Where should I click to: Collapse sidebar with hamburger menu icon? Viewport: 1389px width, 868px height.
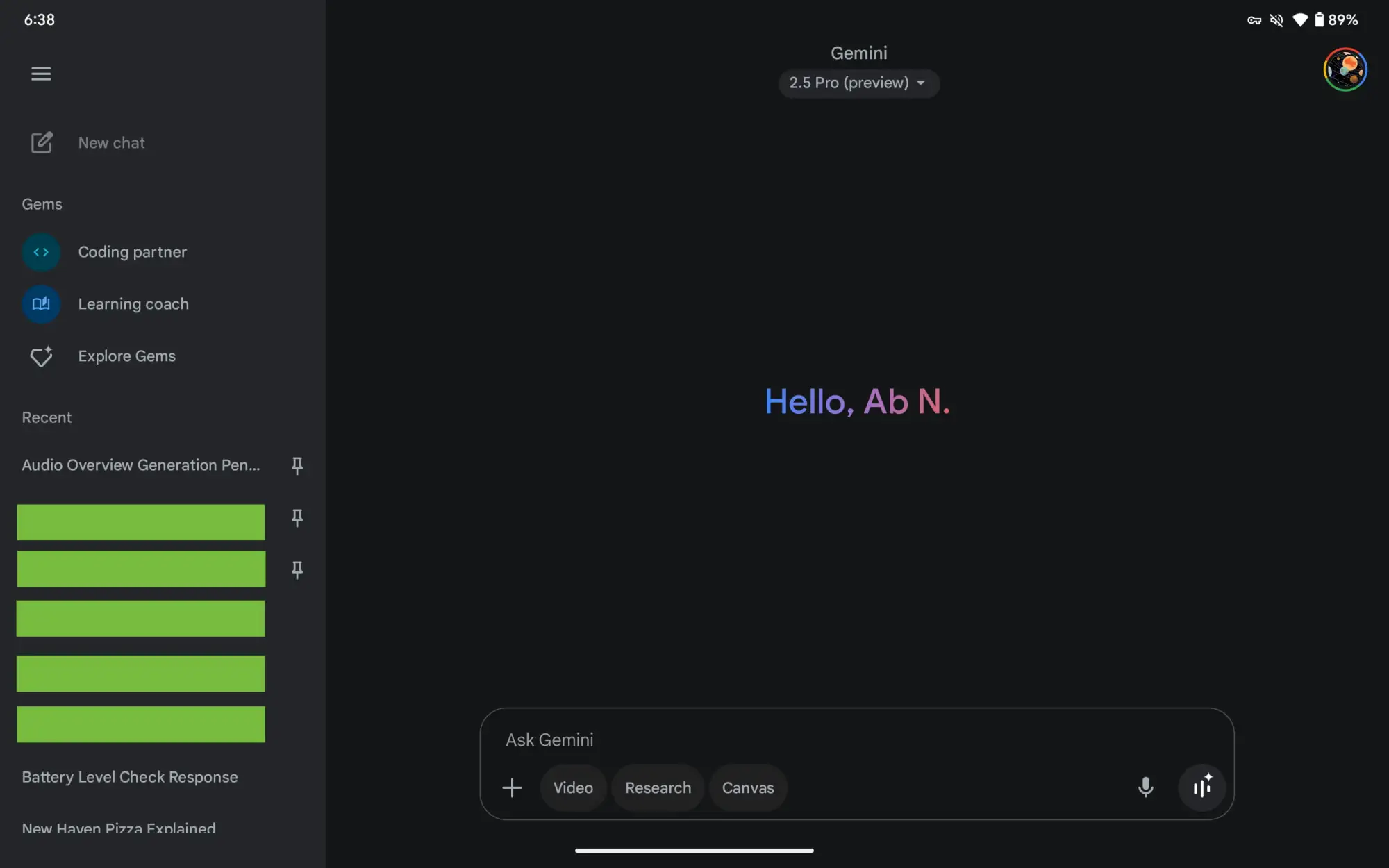41,74
